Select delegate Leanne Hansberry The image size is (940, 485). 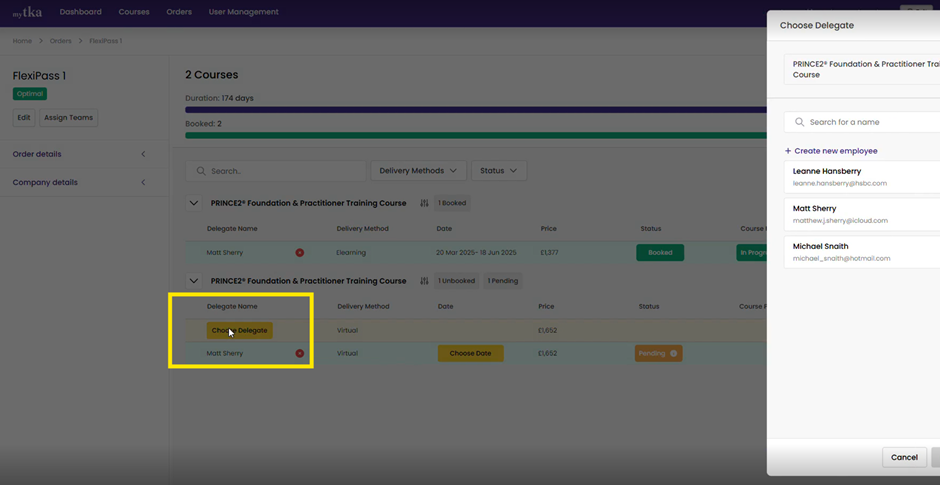pyautogui.click(x=861, y=177)
